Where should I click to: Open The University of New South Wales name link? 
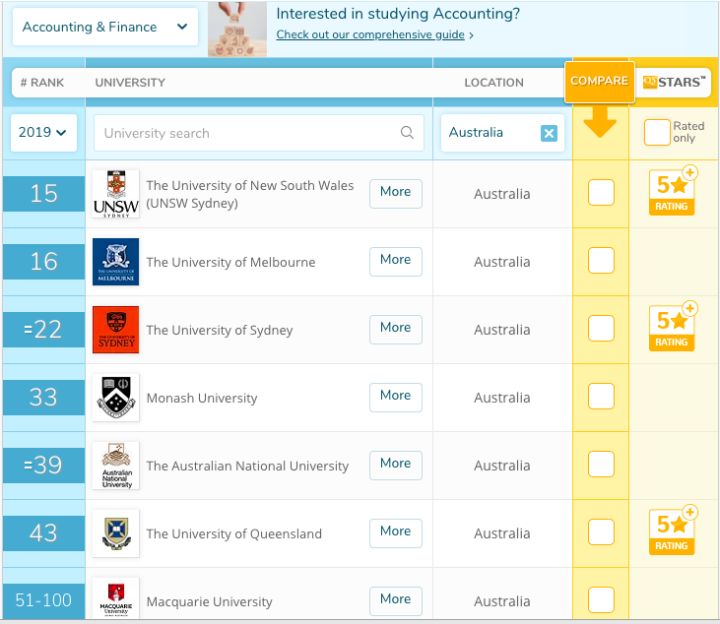[250, 194]
